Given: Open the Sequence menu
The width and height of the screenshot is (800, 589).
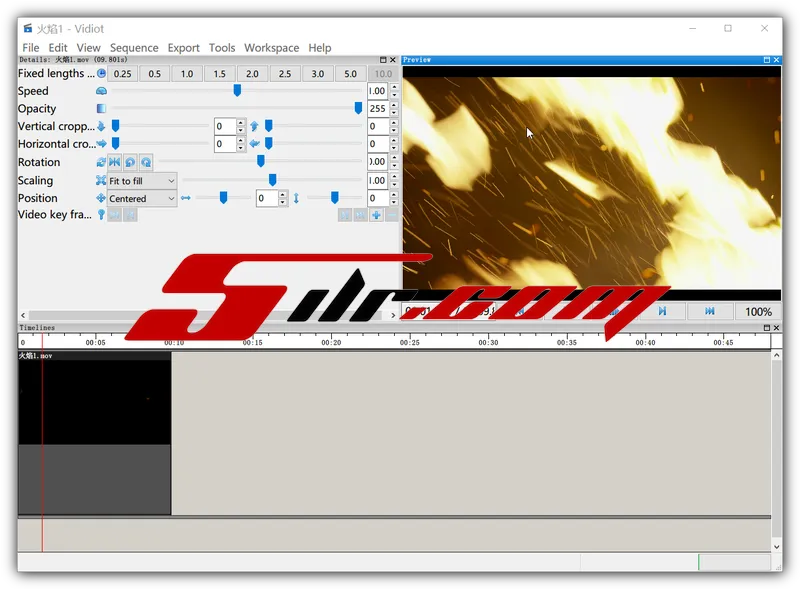Looking at the screenshot, I should pyautogui.click(x=134, y=47).
